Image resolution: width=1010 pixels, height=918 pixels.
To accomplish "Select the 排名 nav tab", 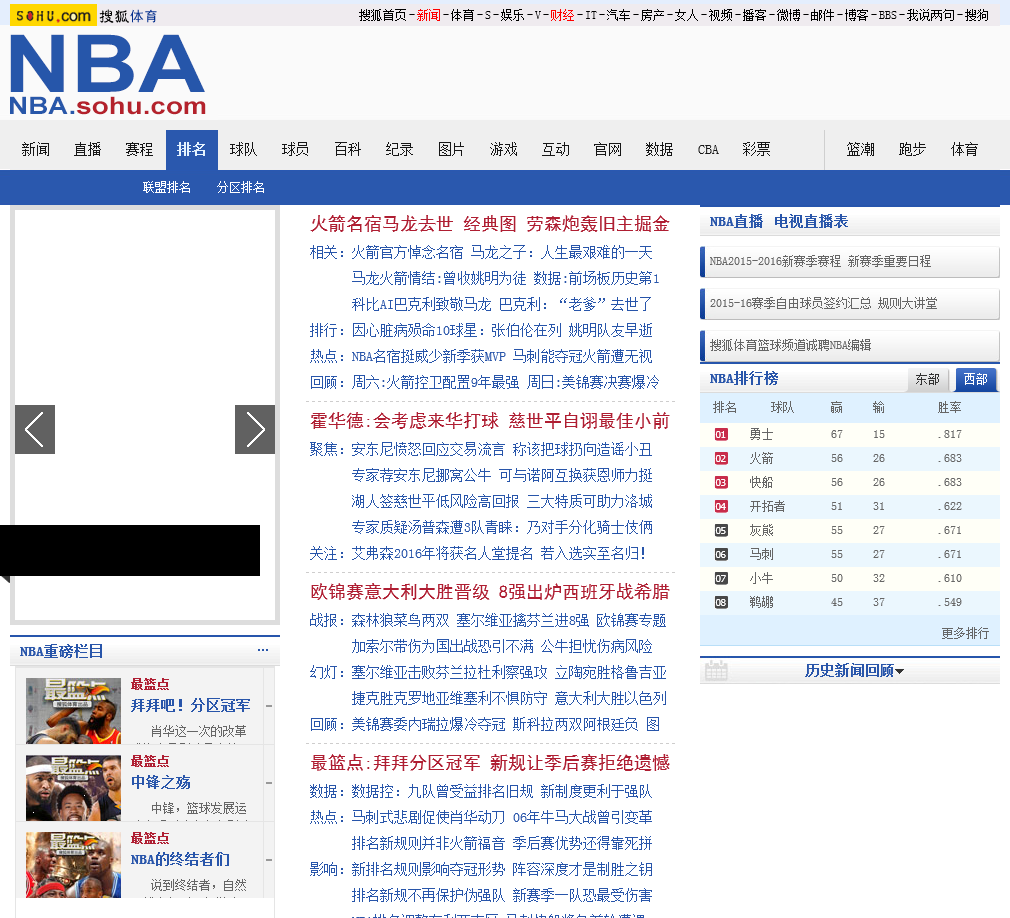I will coord(191,149).
